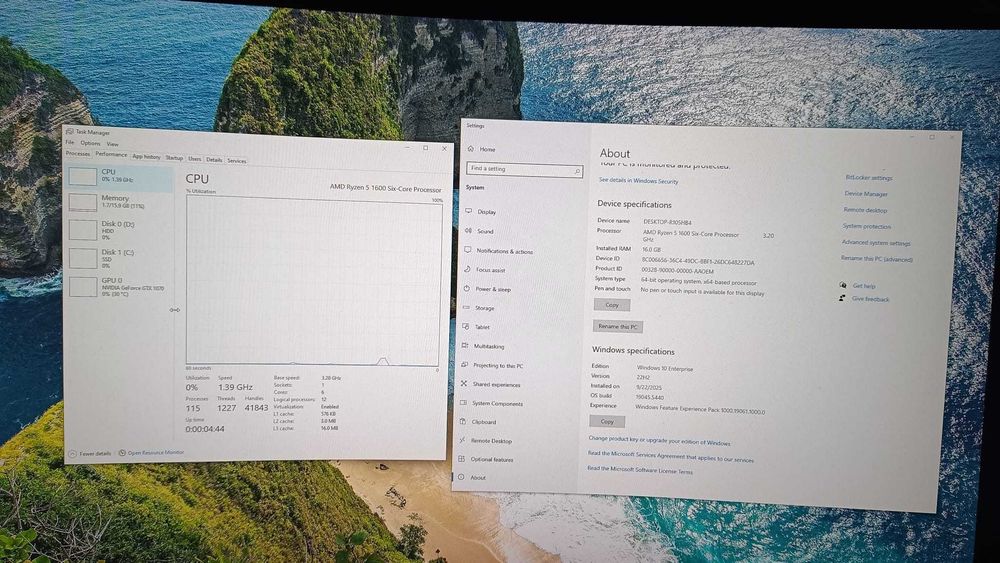
Task: Click in the Find a setting box
Action: (x=525, y=170)
